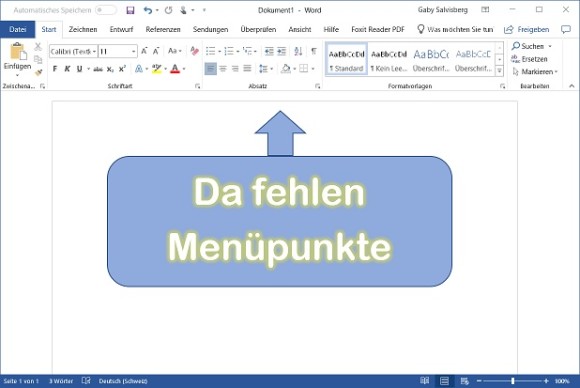Click the Freigeben share button
Image resolution: width=580 pixels, height=388 pixels.
tap(527, 30)
